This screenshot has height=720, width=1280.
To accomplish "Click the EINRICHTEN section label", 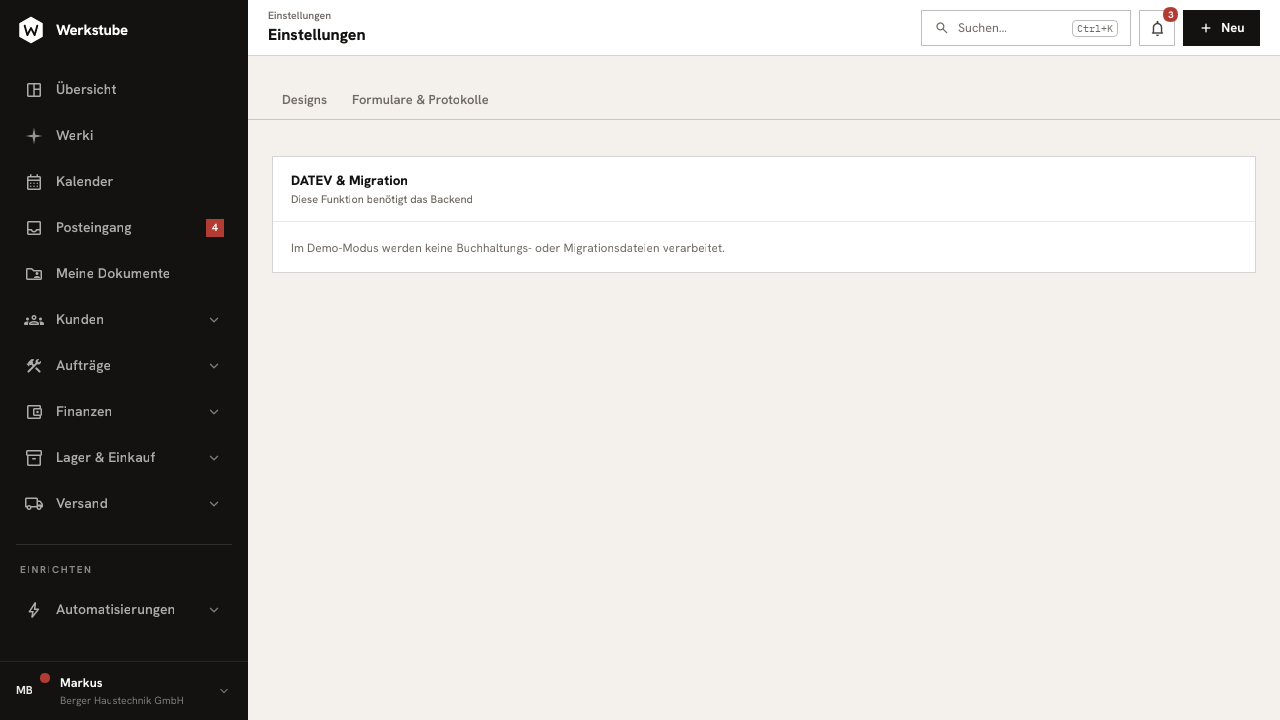I will point(56,570).
